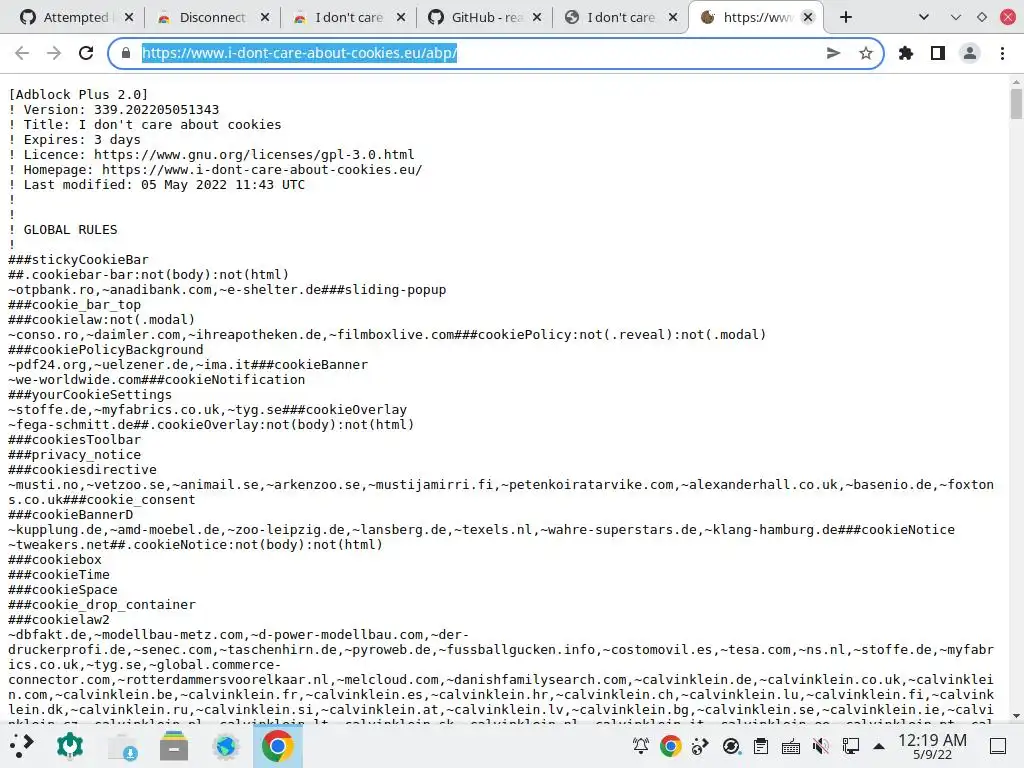Click Chrome icon in taskbar
Screen dimensions: 1024x768
pos(278,746)
